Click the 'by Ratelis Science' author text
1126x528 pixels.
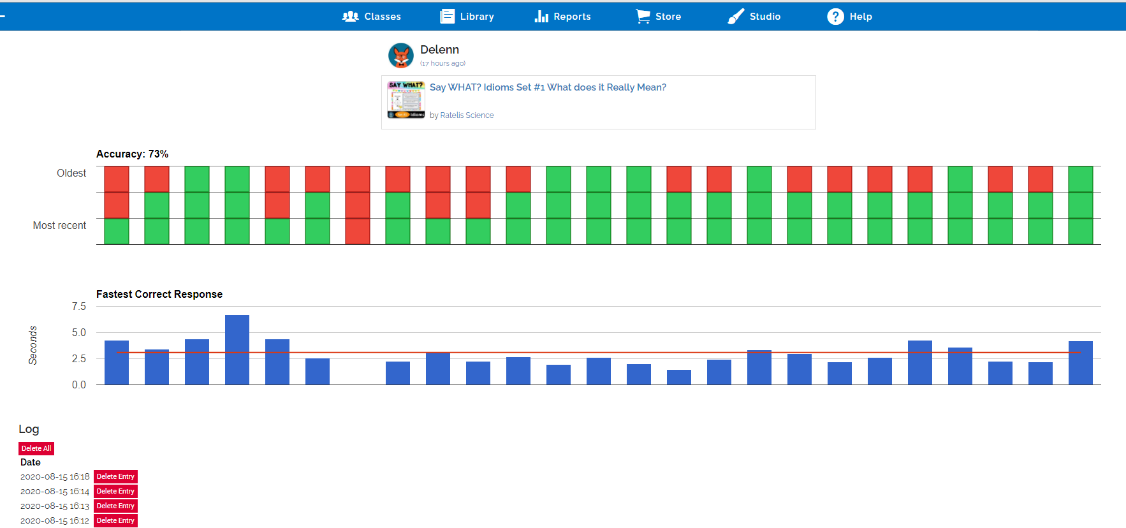462,115
